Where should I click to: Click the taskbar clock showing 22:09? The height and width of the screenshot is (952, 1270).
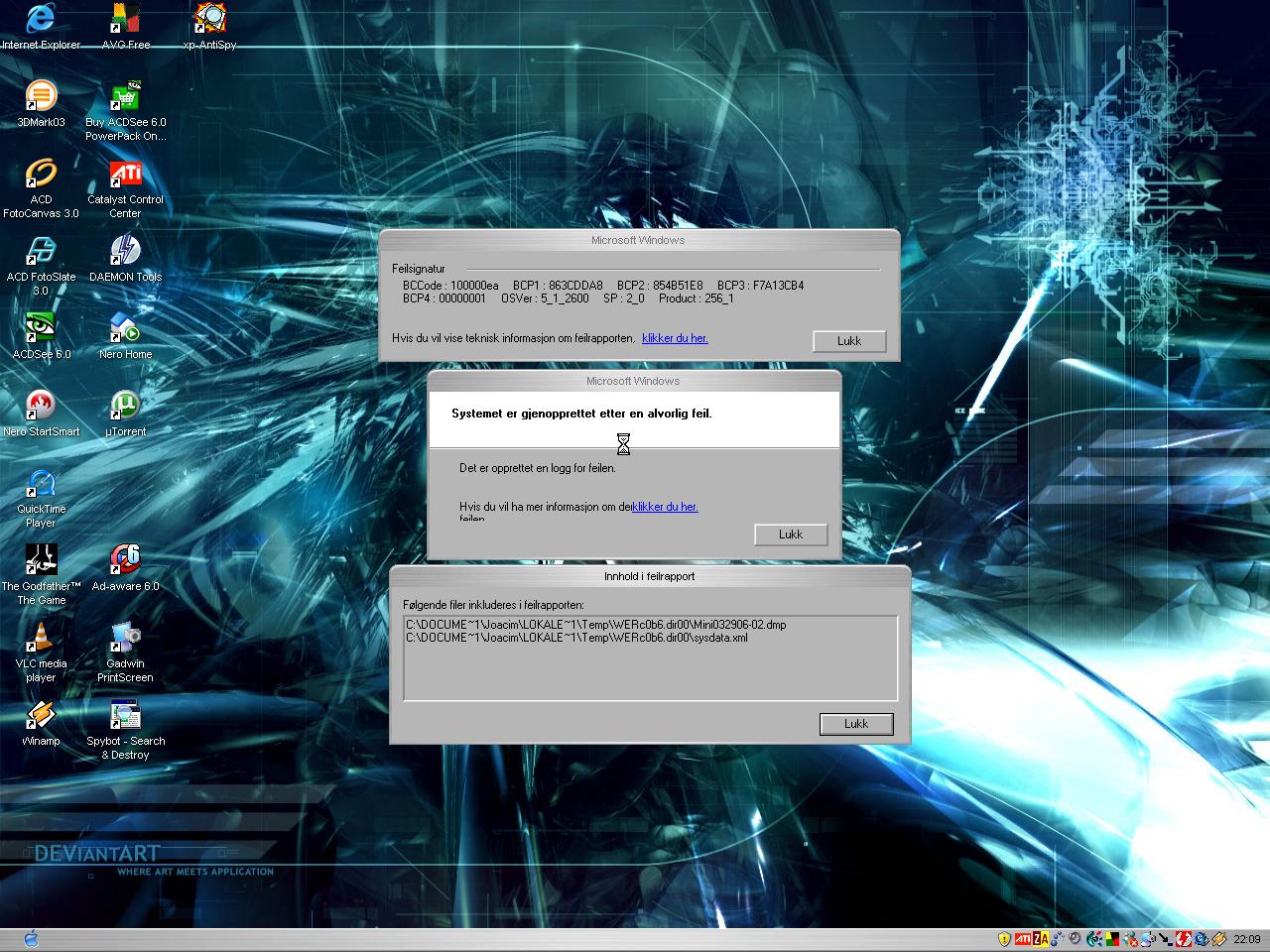pyautogui.click(x=1247, y=938)
